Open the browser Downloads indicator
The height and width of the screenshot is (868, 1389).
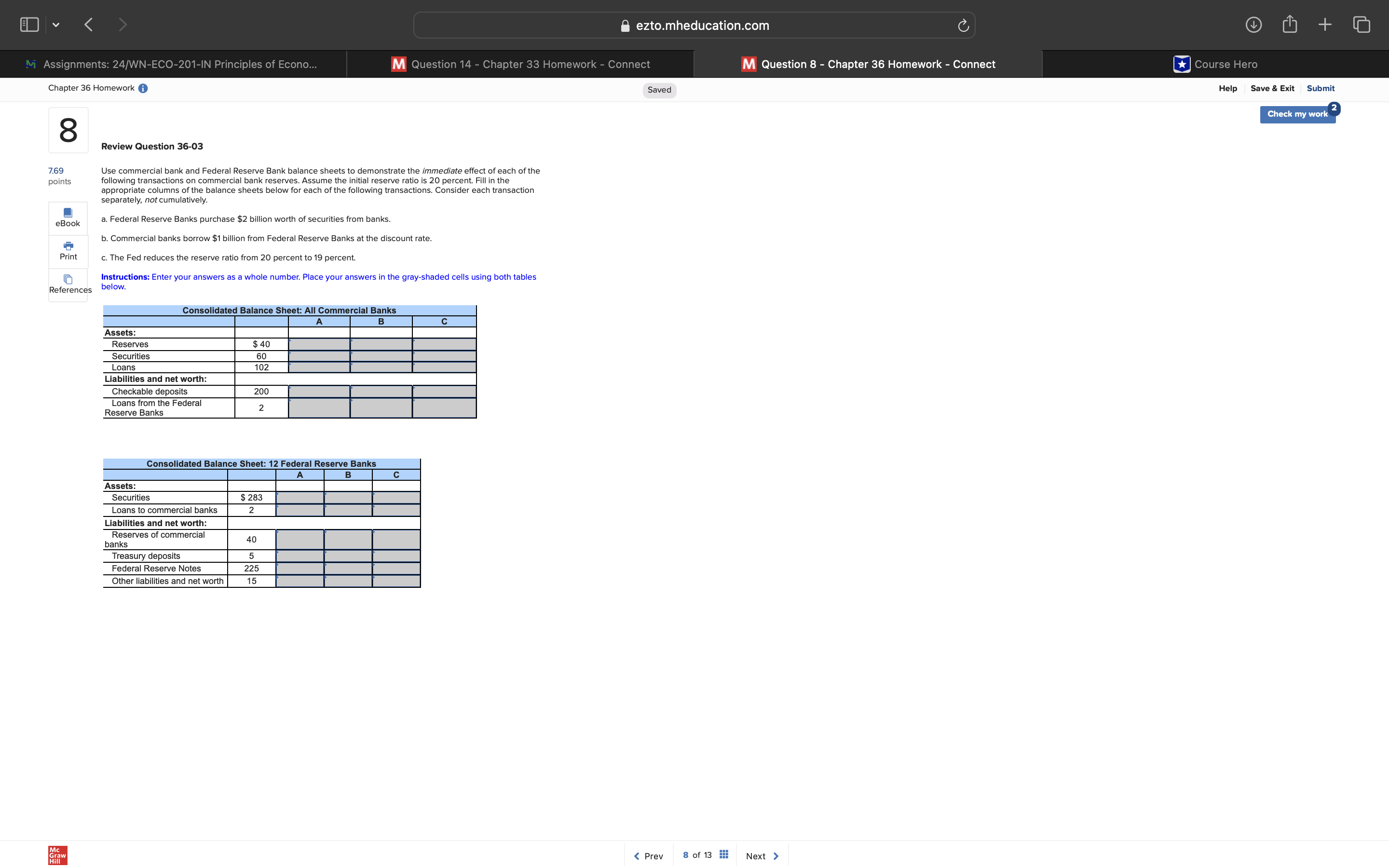point(1254,25)
